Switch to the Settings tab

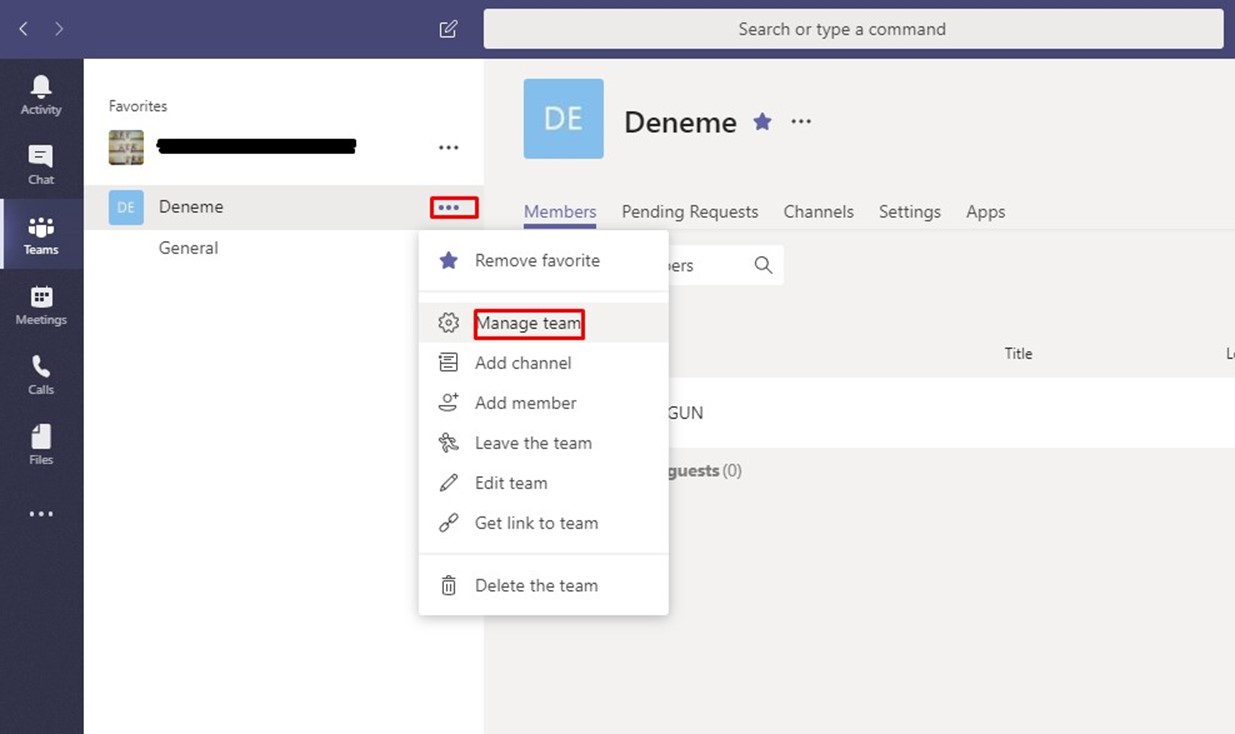910,212
